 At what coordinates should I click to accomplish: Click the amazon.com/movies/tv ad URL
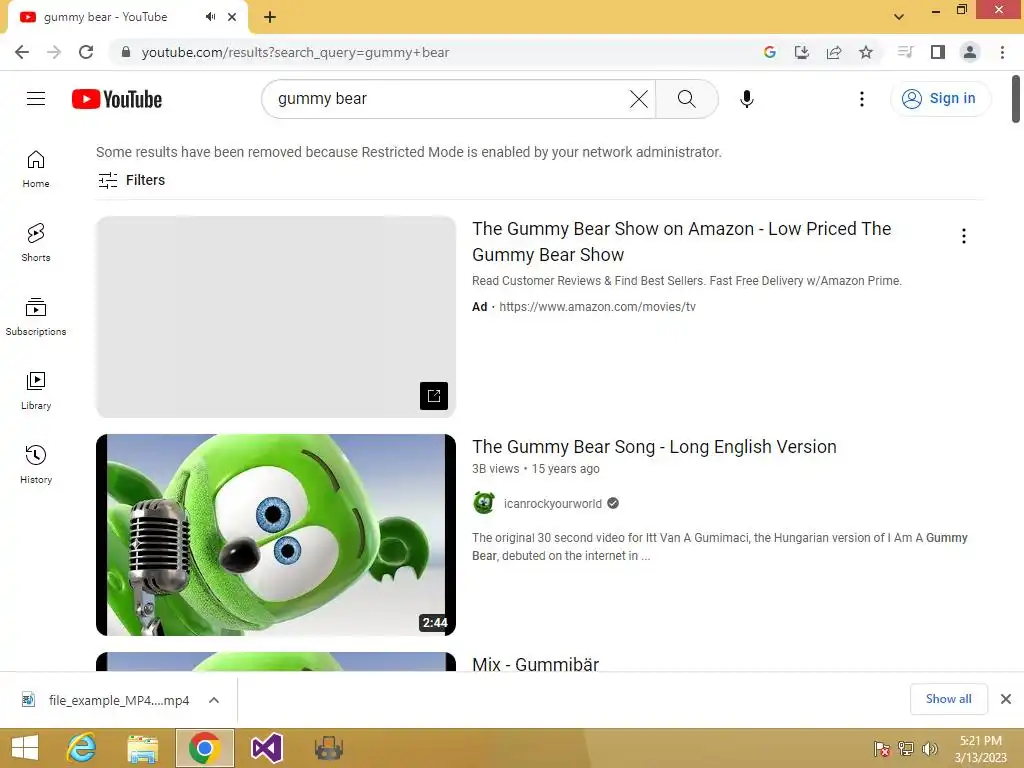[597, 307]
